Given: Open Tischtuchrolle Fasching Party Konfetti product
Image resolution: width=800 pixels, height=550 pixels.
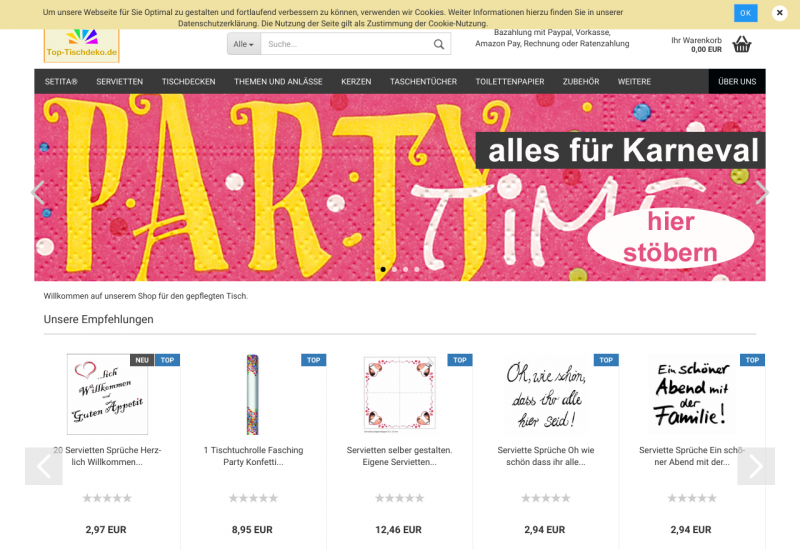Looking at the screenshot, I should pyautogui.click(x=253, y=456).
